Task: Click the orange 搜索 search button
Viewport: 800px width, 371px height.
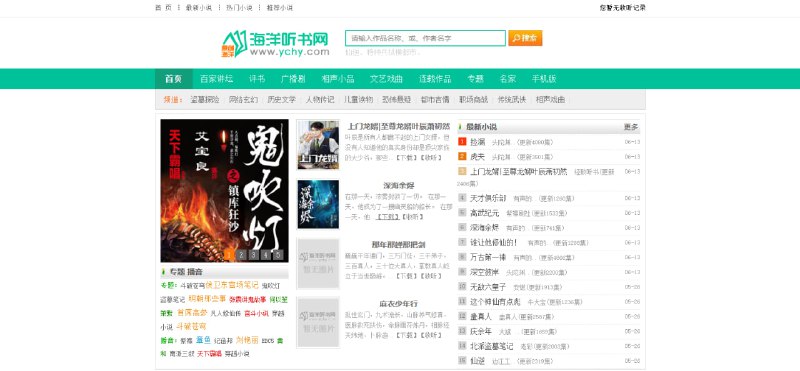Action: click(x=525, y=38)
